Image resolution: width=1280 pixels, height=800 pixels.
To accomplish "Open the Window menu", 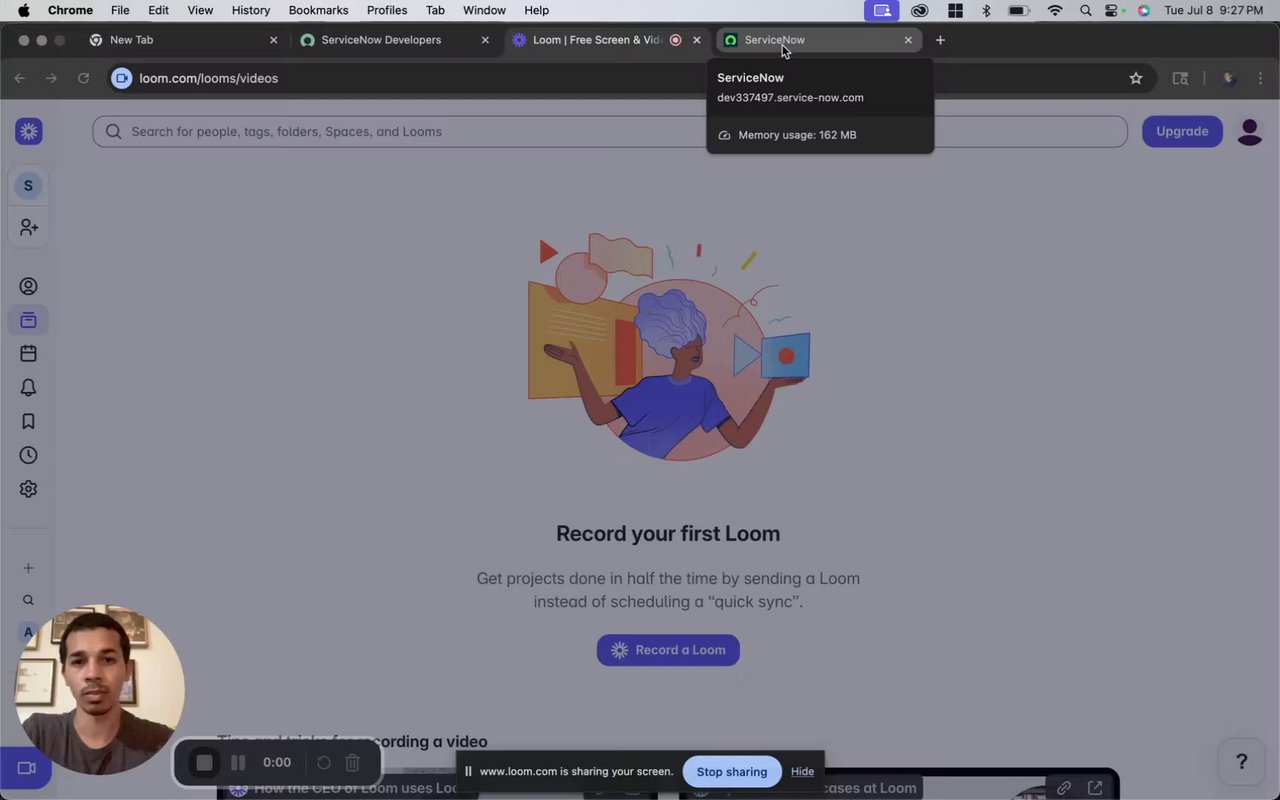I will click(x=484, y=10).
